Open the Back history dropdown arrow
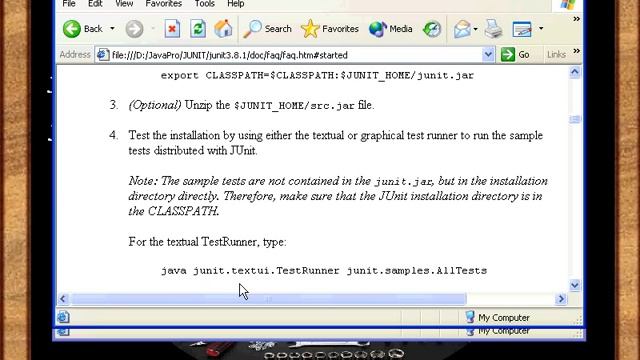640x360 pixels. pyautogui.click(x=112, y=29)
